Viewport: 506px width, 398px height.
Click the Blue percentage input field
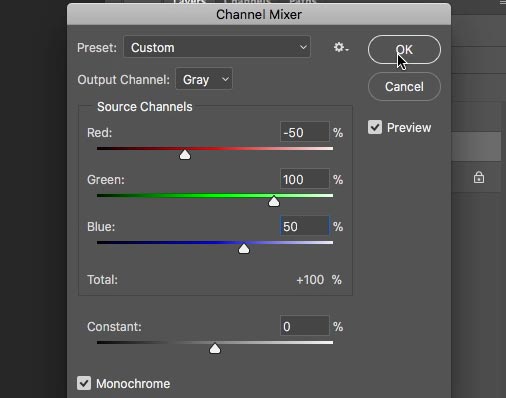tap(305, 226)
